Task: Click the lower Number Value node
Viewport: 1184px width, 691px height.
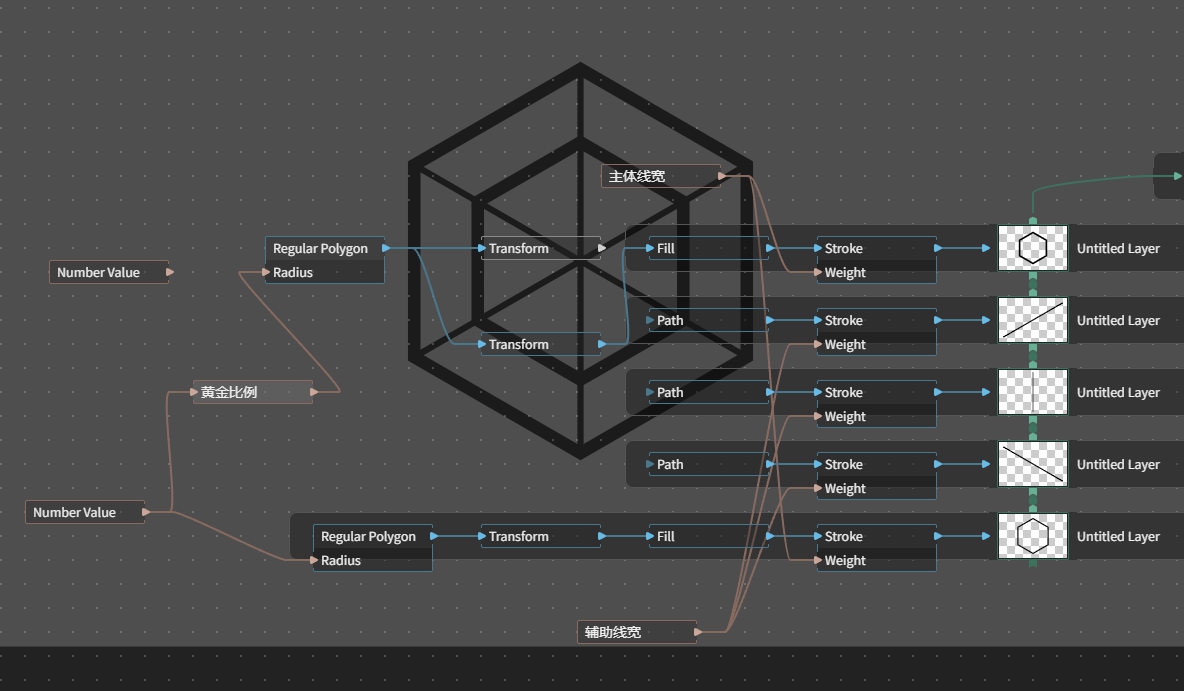Action: coord(85,512)
